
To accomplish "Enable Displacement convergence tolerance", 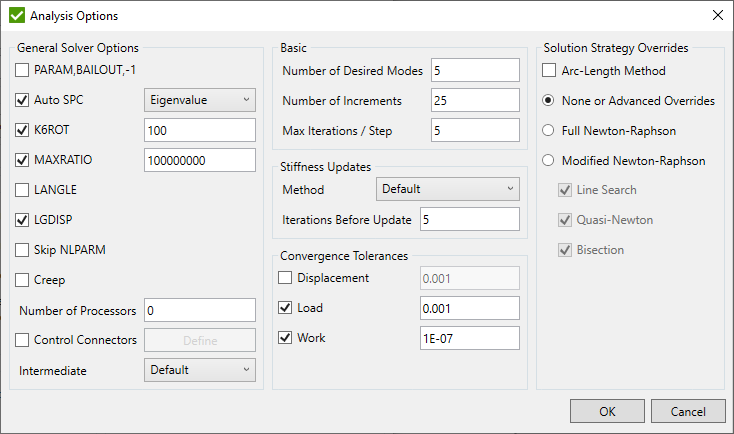I will (286, 278).
